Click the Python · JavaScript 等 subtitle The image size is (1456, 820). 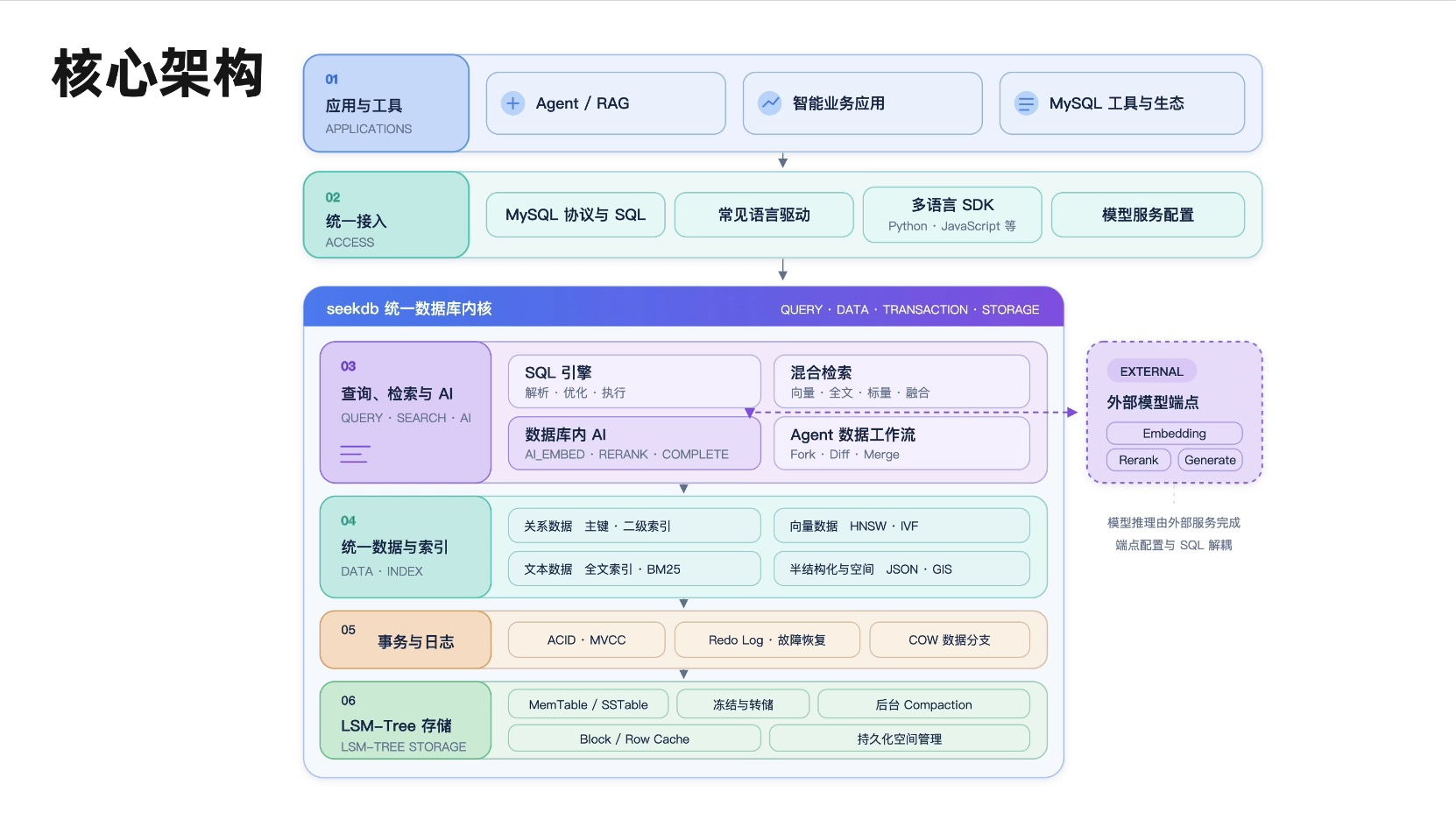click(x=952, y=226)
